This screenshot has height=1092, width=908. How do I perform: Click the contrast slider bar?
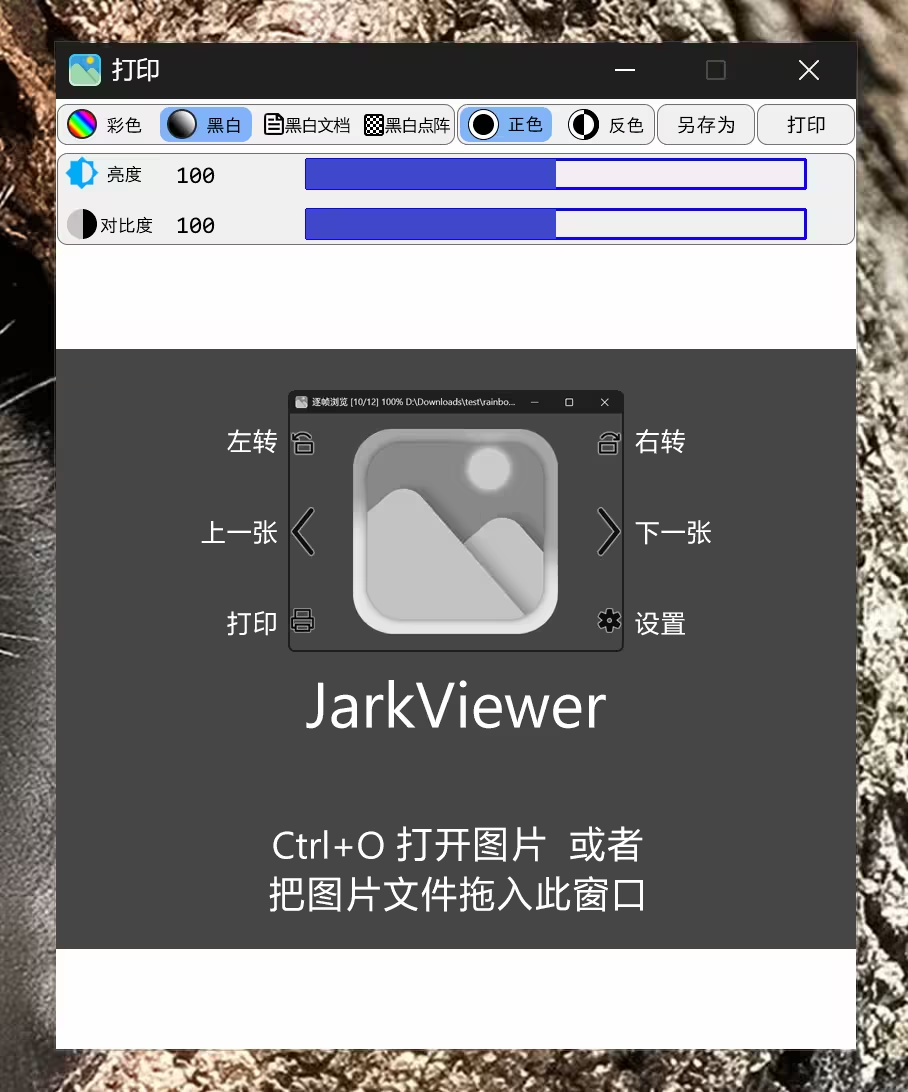coord(555,224)
